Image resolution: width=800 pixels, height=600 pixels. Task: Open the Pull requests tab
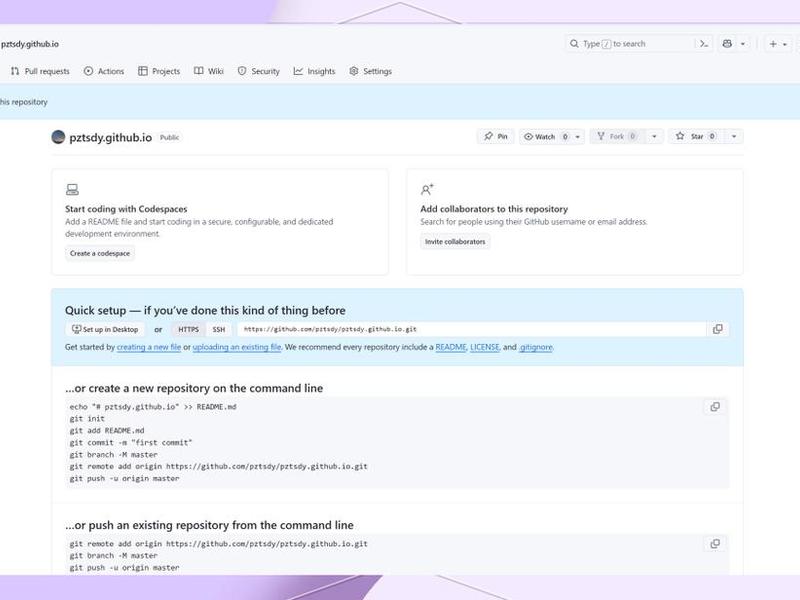(40, 71)
